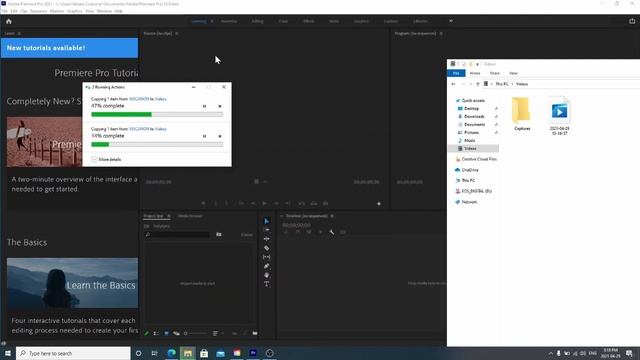Open File Explorer quick access toolbar dropdown
The image size is (640, 360).
point(477,64)
